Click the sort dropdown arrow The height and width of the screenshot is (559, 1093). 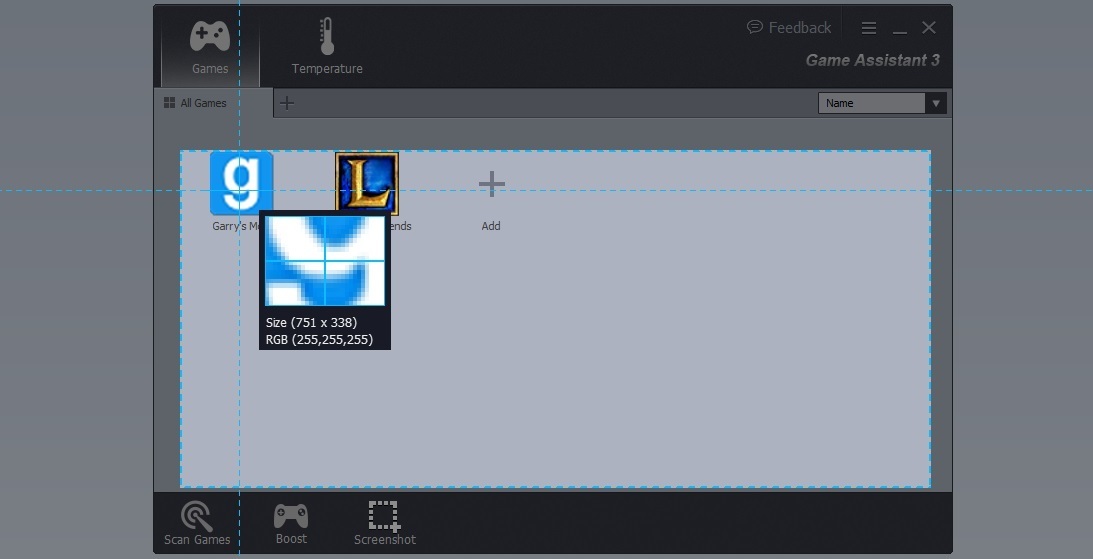[x=936, y=103]
